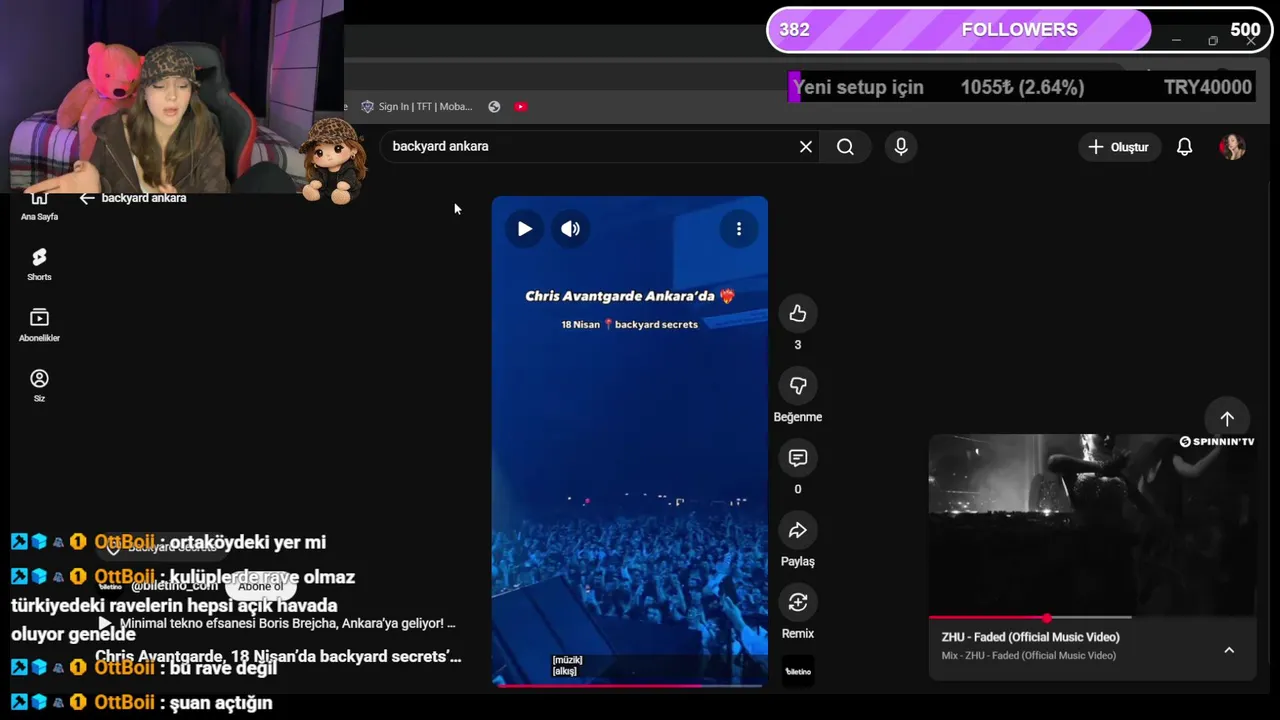Click the search magnifier button
1280x720 pixels.
(x=845, y=147)
